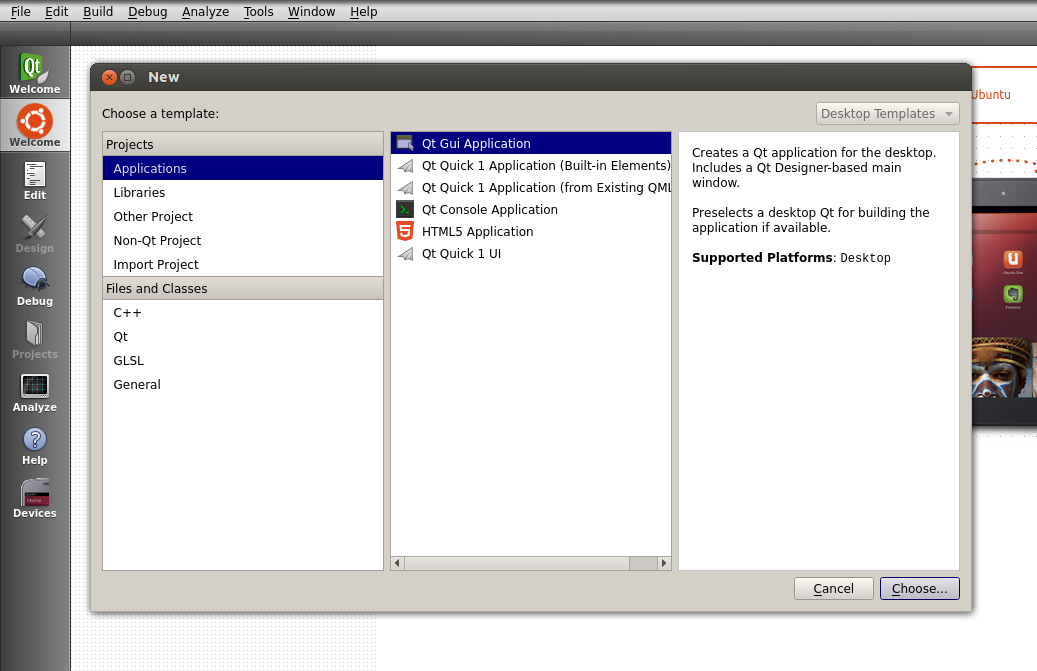
Task: Open the Devices mode in sidebar
Action: coord(35,498)
